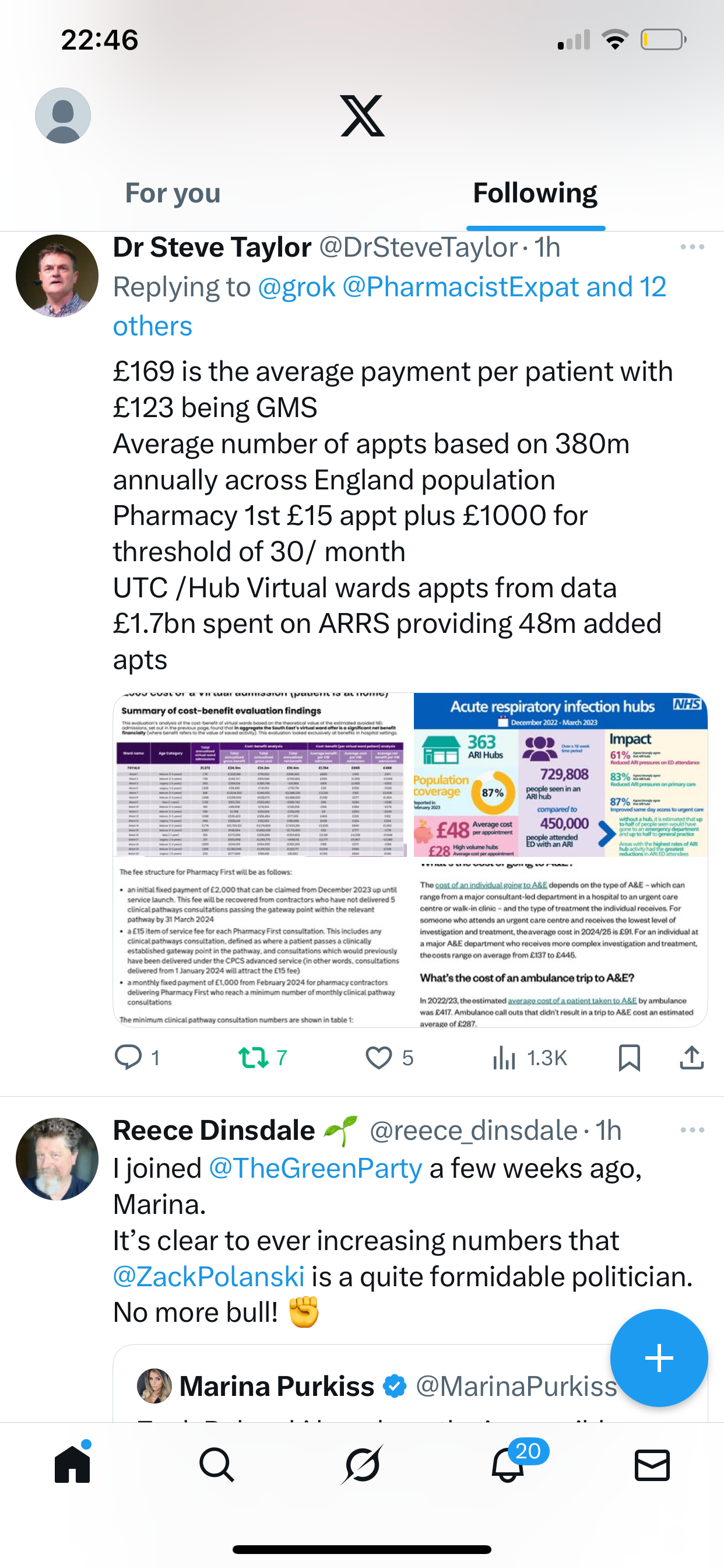Reply to Dr Steve Taylor's post
724x1568 pixels.
point(128,1058)
